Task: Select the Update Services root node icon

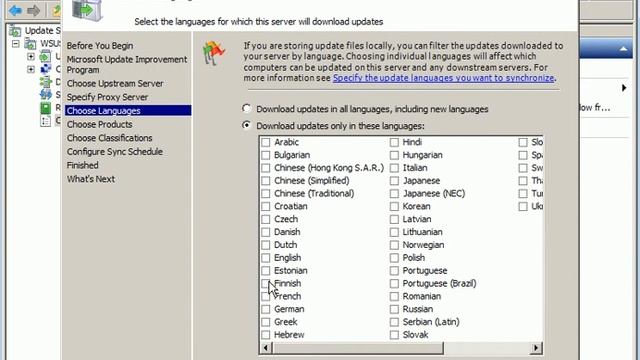Action: (15, 31)
